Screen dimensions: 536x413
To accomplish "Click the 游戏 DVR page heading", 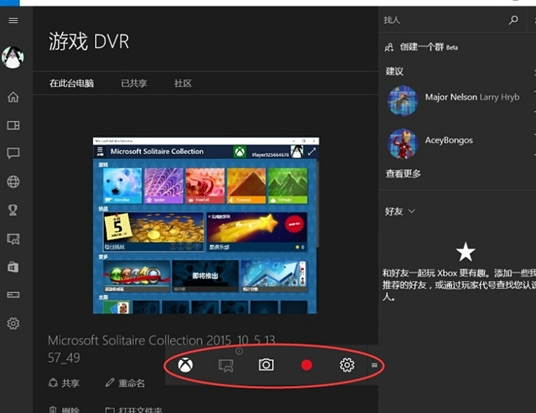I will click(89, 42).
